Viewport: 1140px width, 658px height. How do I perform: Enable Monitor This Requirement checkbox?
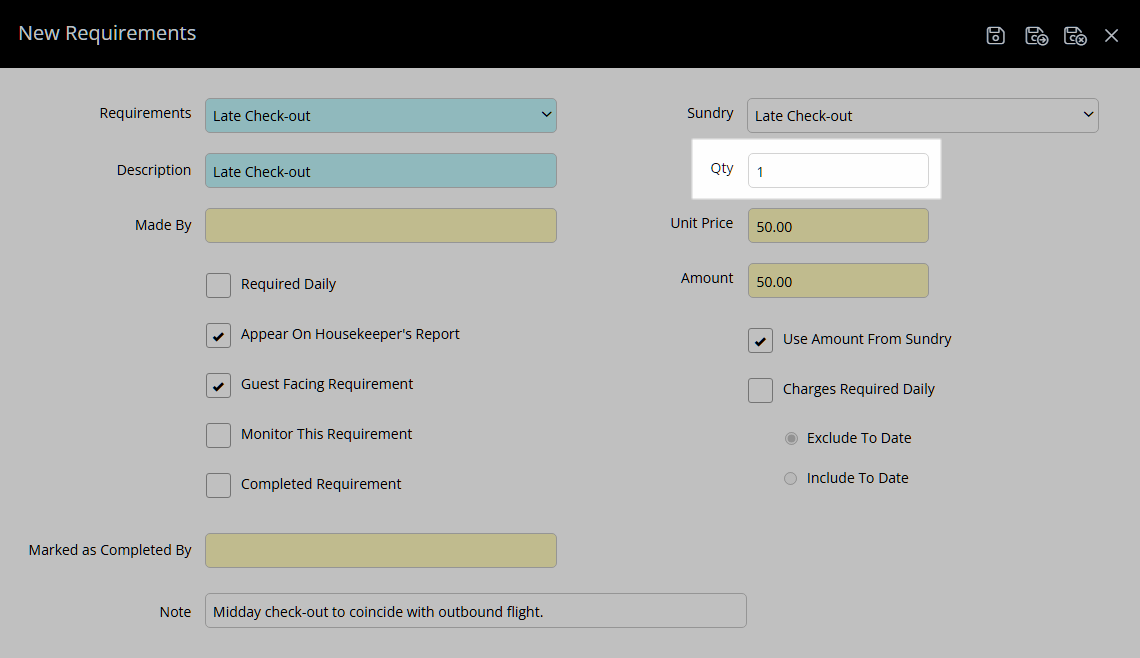tap(218, 436)
